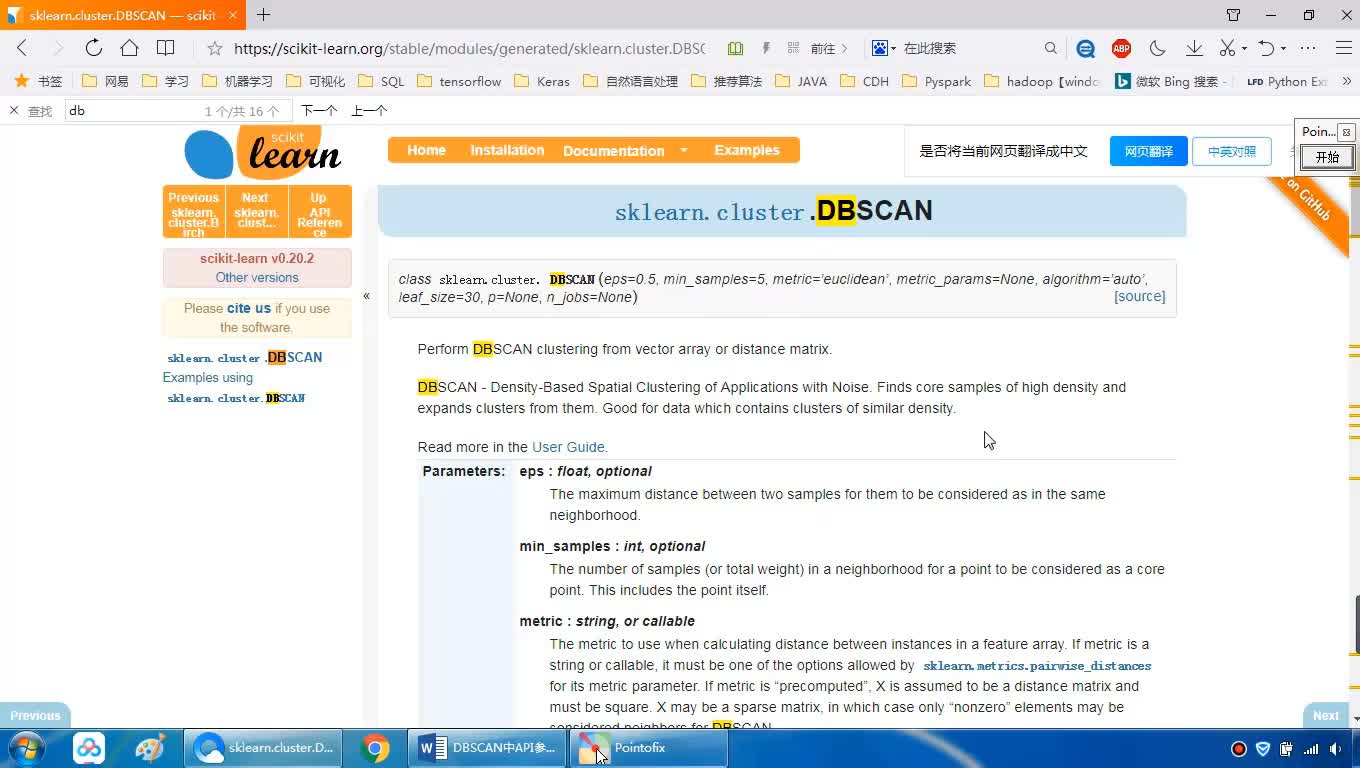Image resolution: width=1360 pixels, height=768 pixels.
Task: Bookmark page with the star icon
Action: click(x=214, y=48)
